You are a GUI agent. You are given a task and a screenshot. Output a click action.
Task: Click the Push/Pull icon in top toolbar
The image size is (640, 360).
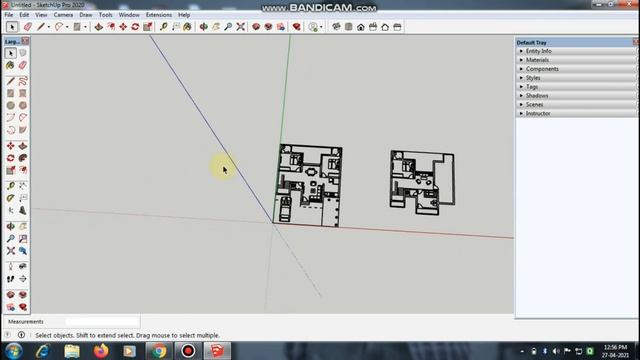point(98,27)
